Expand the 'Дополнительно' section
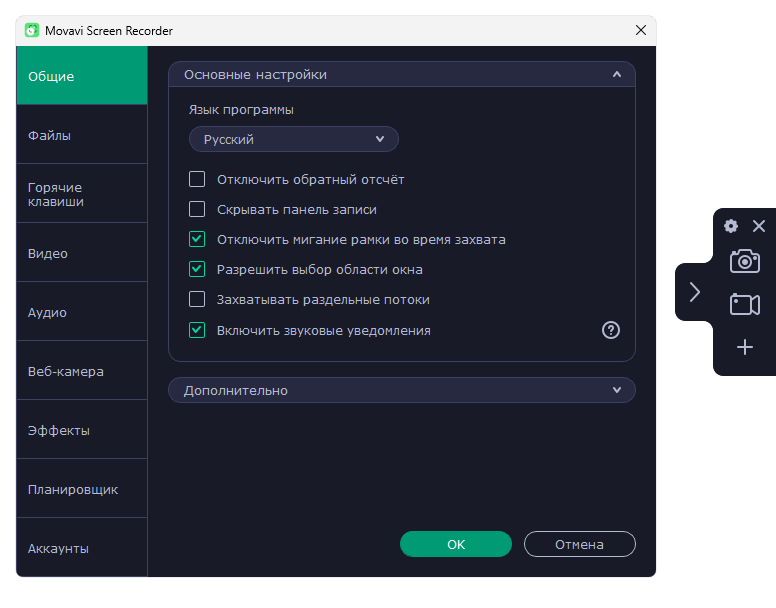This screenshot has height=608, width=776. pos(401,390)
